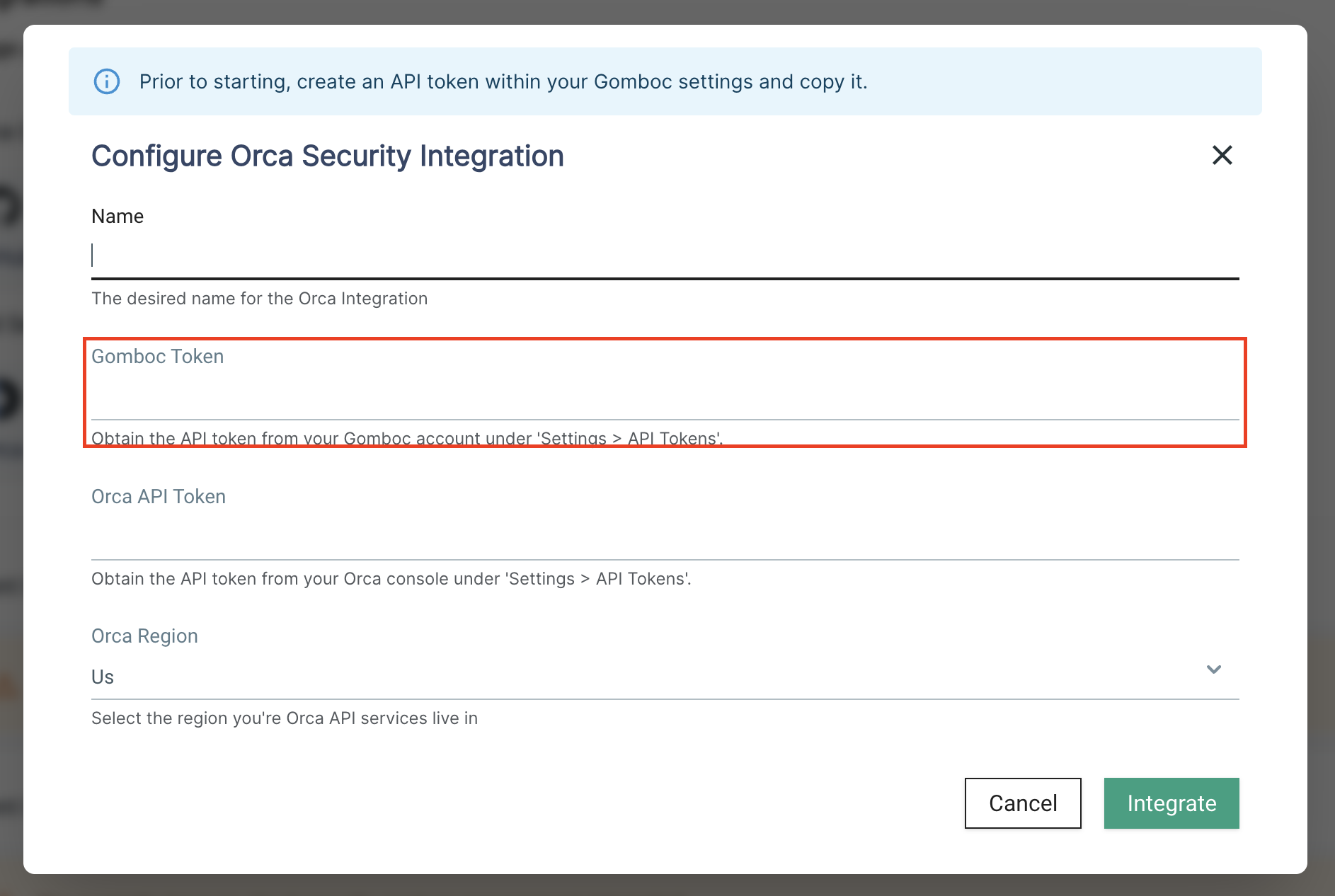
Task: Click the Orca console API token help text
Action: (x=391, y=579)
